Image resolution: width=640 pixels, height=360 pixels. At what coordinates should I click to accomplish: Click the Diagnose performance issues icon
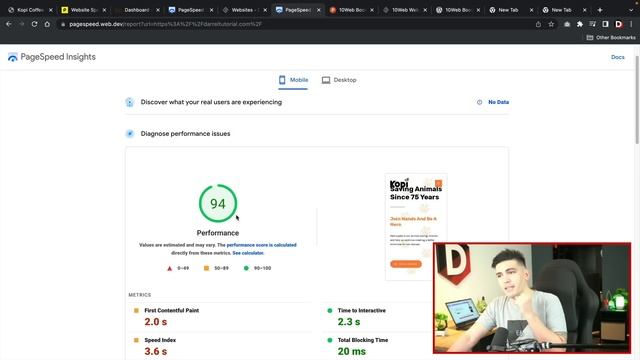point(129,133)
